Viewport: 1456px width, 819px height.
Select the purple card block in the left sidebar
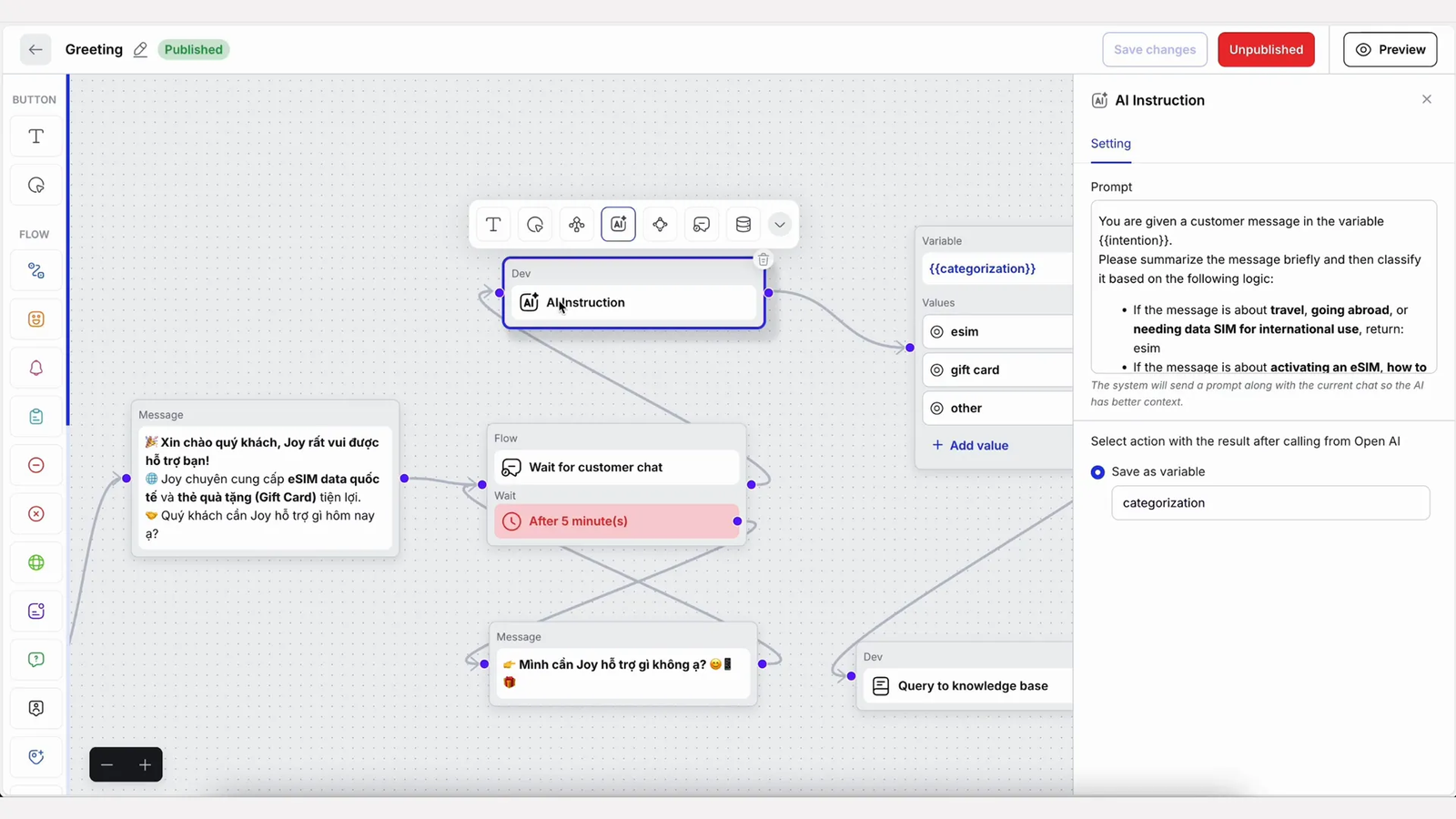tap(36, 612)
